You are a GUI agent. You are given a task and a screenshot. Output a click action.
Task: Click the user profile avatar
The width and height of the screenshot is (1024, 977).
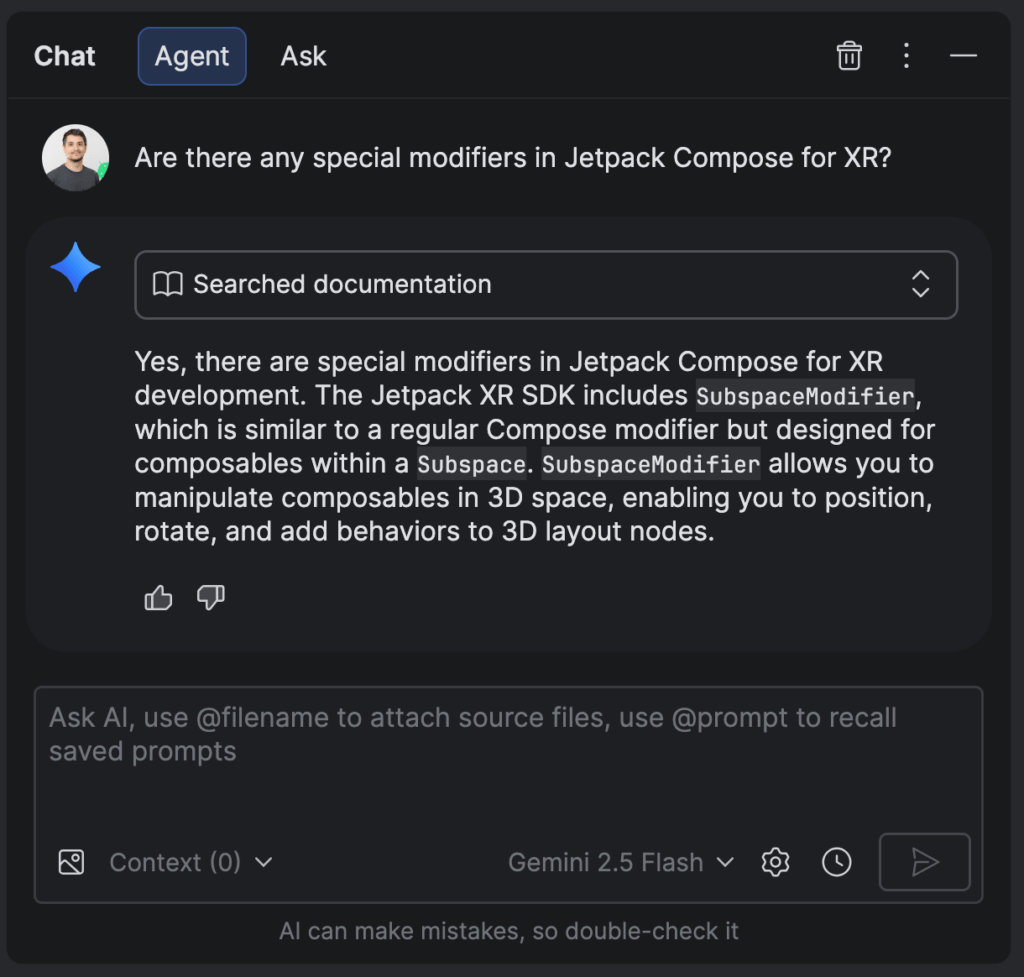pyautogui.click(x=75, y=157)
